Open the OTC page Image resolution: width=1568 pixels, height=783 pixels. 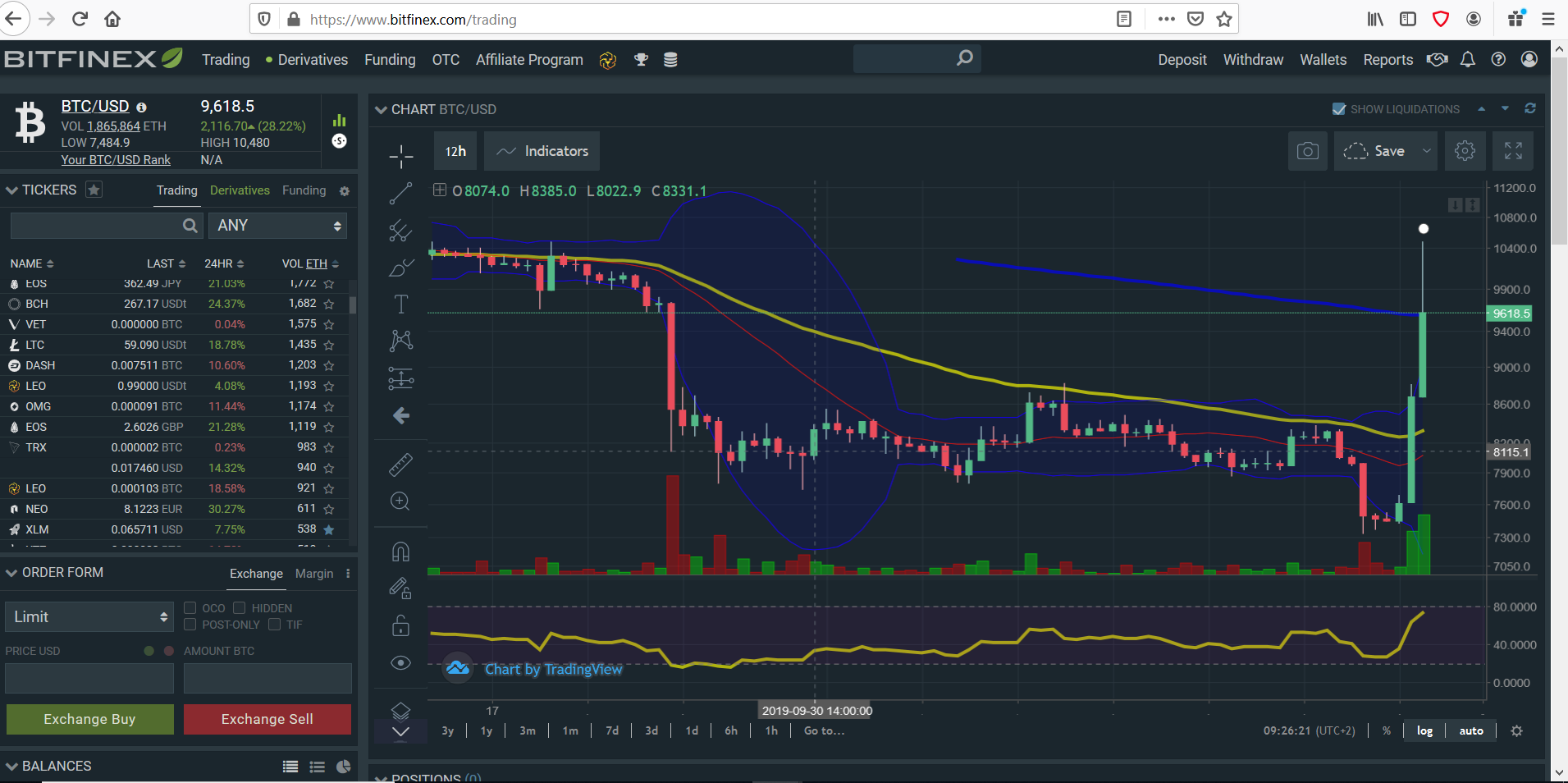[446, 60]
